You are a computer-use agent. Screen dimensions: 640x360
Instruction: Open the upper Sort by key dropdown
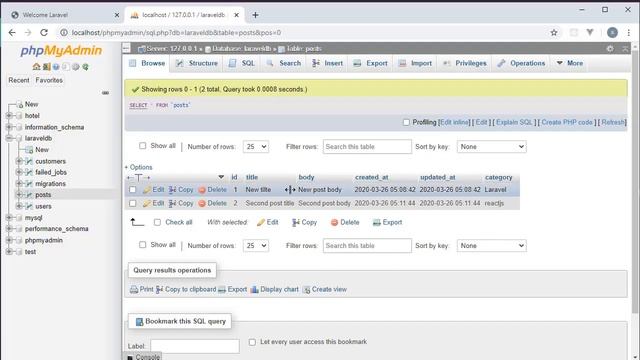[x=492, y=147]
